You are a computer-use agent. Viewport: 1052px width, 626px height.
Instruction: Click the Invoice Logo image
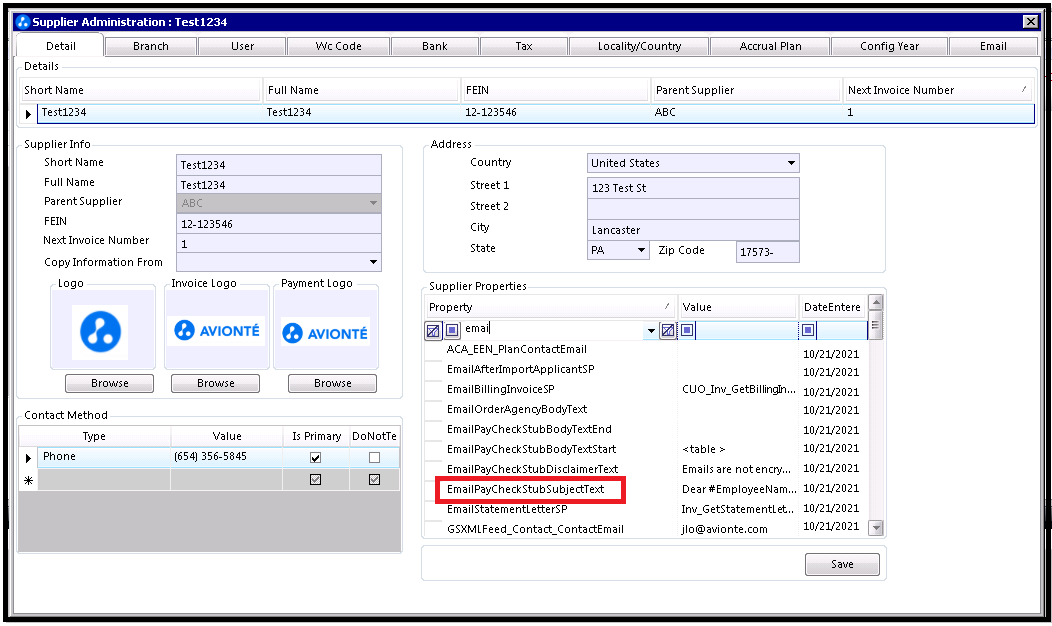point(217,331)
